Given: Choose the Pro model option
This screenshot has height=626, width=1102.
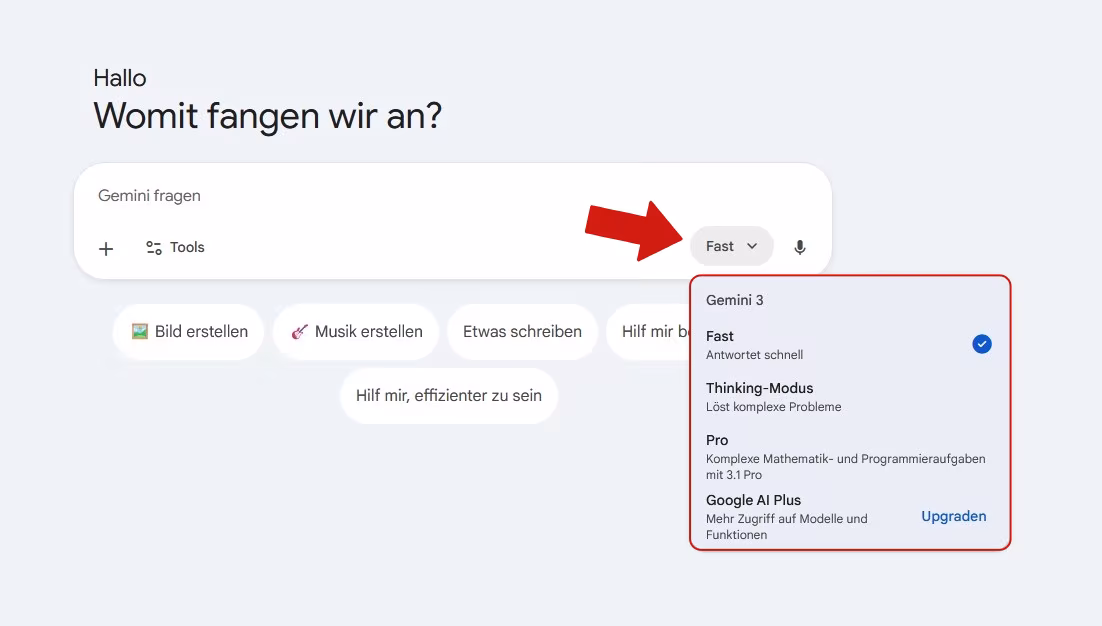Looking at the screenshot, I should coord(849,457).
